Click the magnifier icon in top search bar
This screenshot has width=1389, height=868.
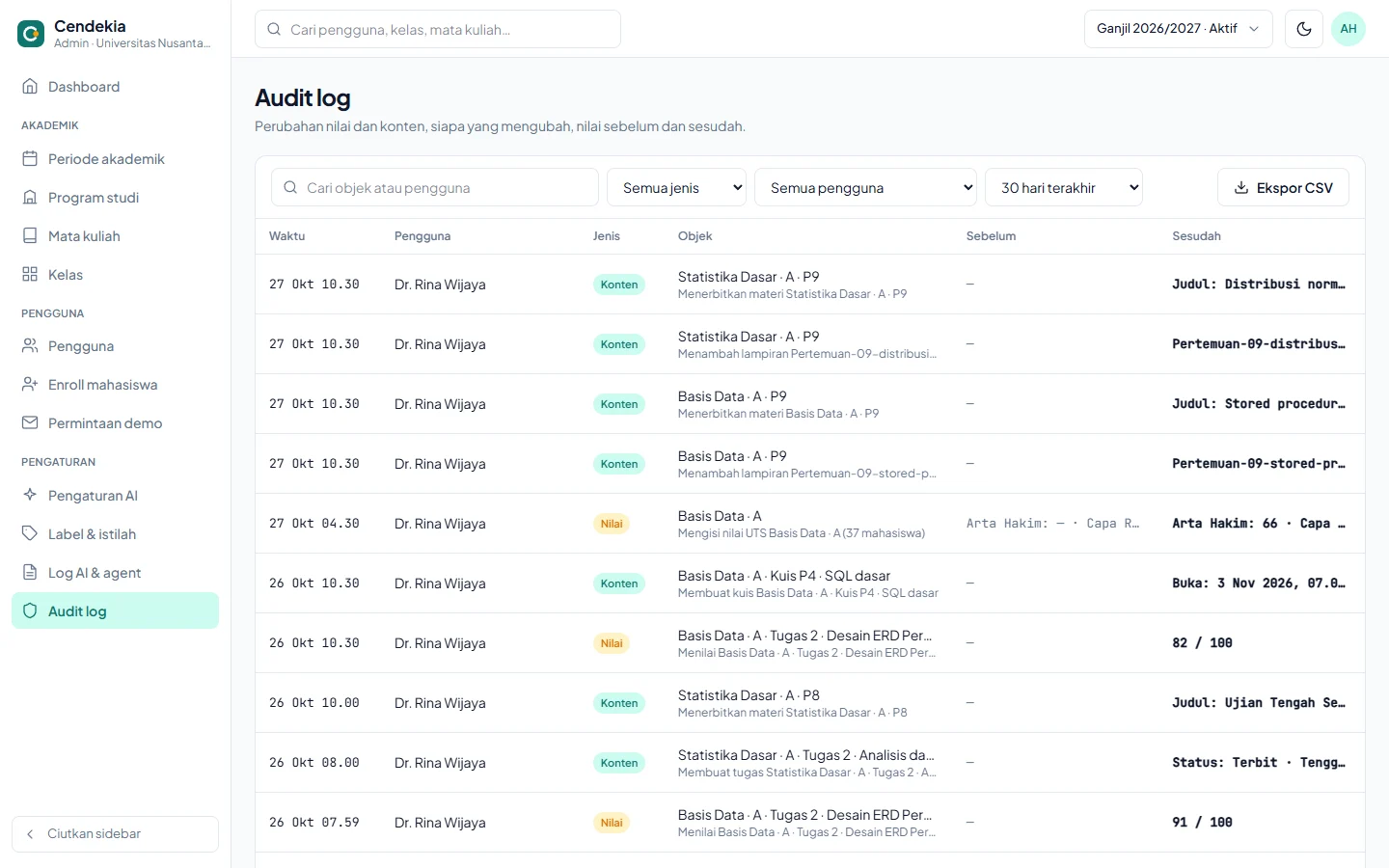[x=274, y=29]
